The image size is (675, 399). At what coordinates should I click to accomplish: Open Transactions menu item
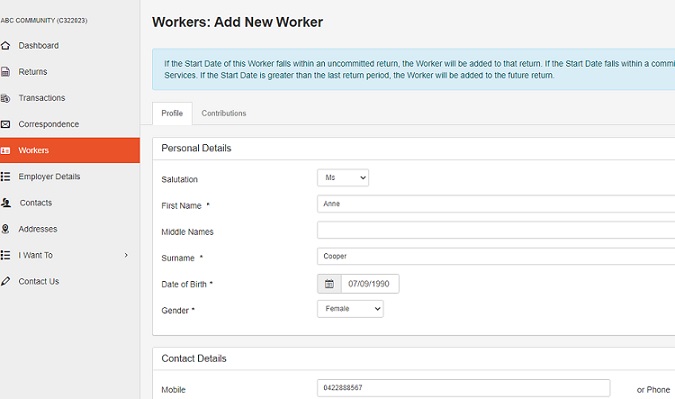point(42,98)
